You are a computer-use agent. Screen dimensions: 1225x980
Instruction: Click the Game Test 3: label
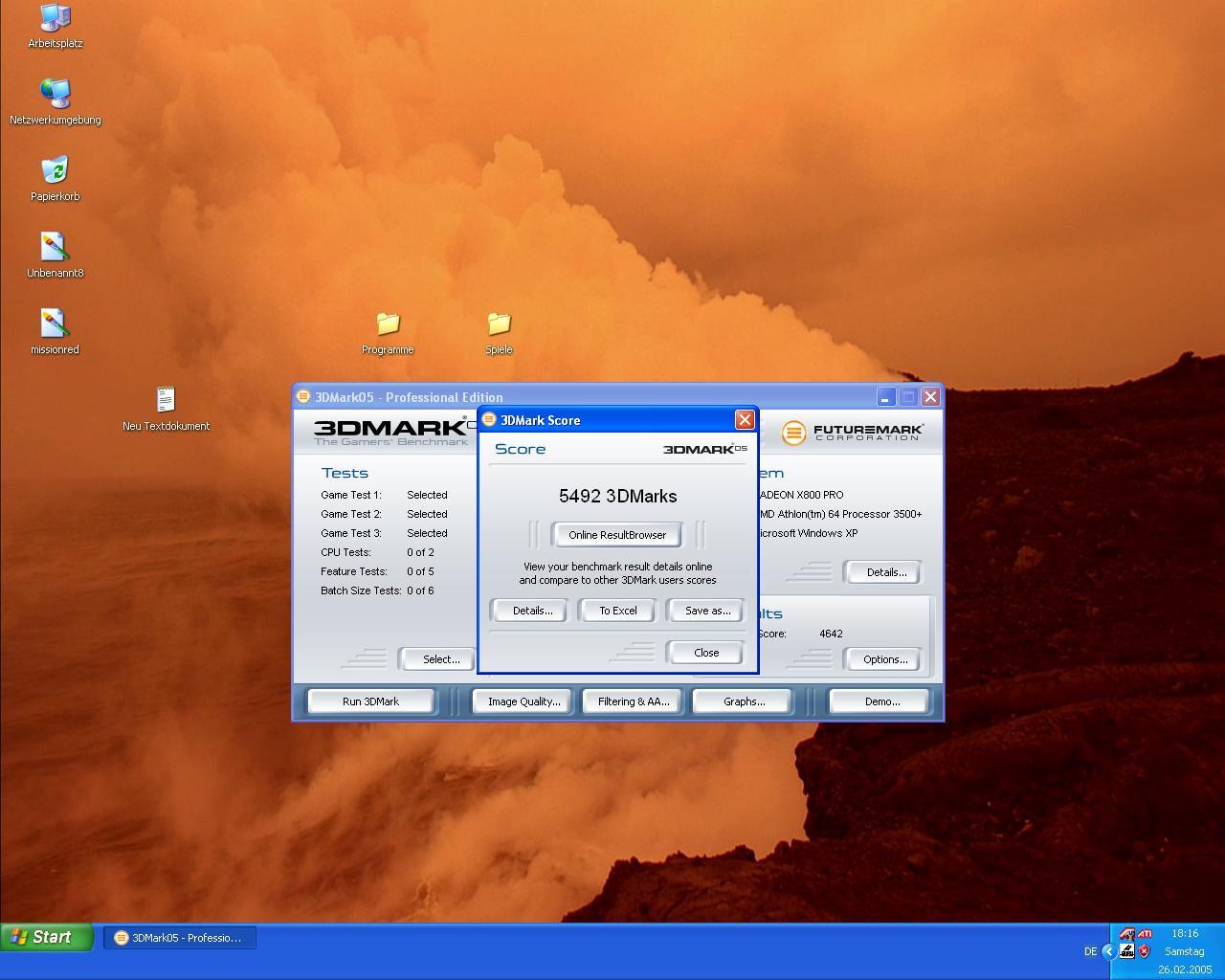(x=350, y=533)
